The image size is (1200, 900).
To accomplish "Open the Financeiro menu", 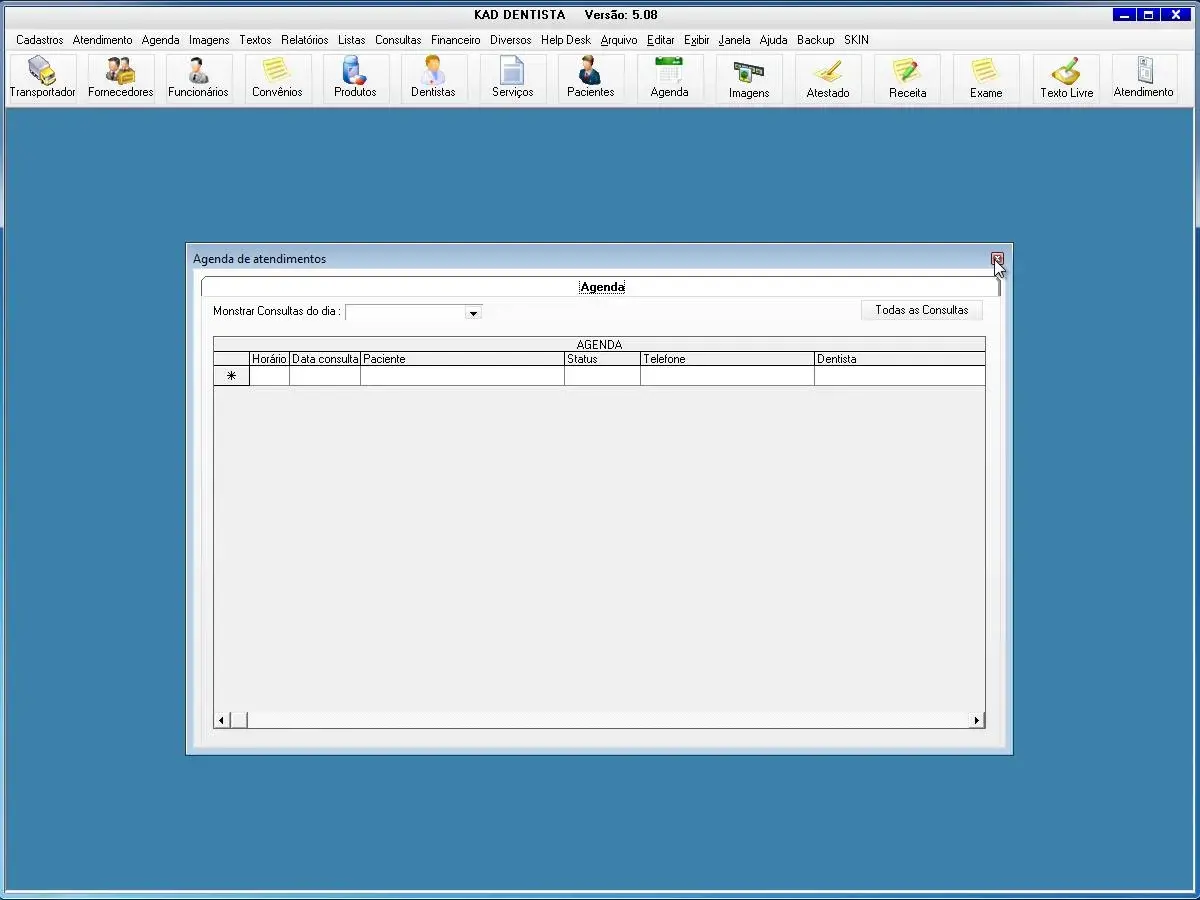I will [455, 40].
